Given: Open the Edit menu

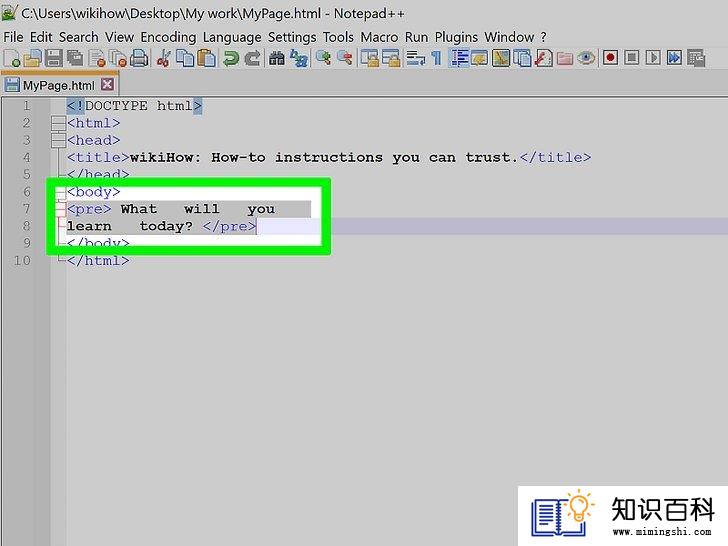Looking at the screenshot, I should (41, 37).
